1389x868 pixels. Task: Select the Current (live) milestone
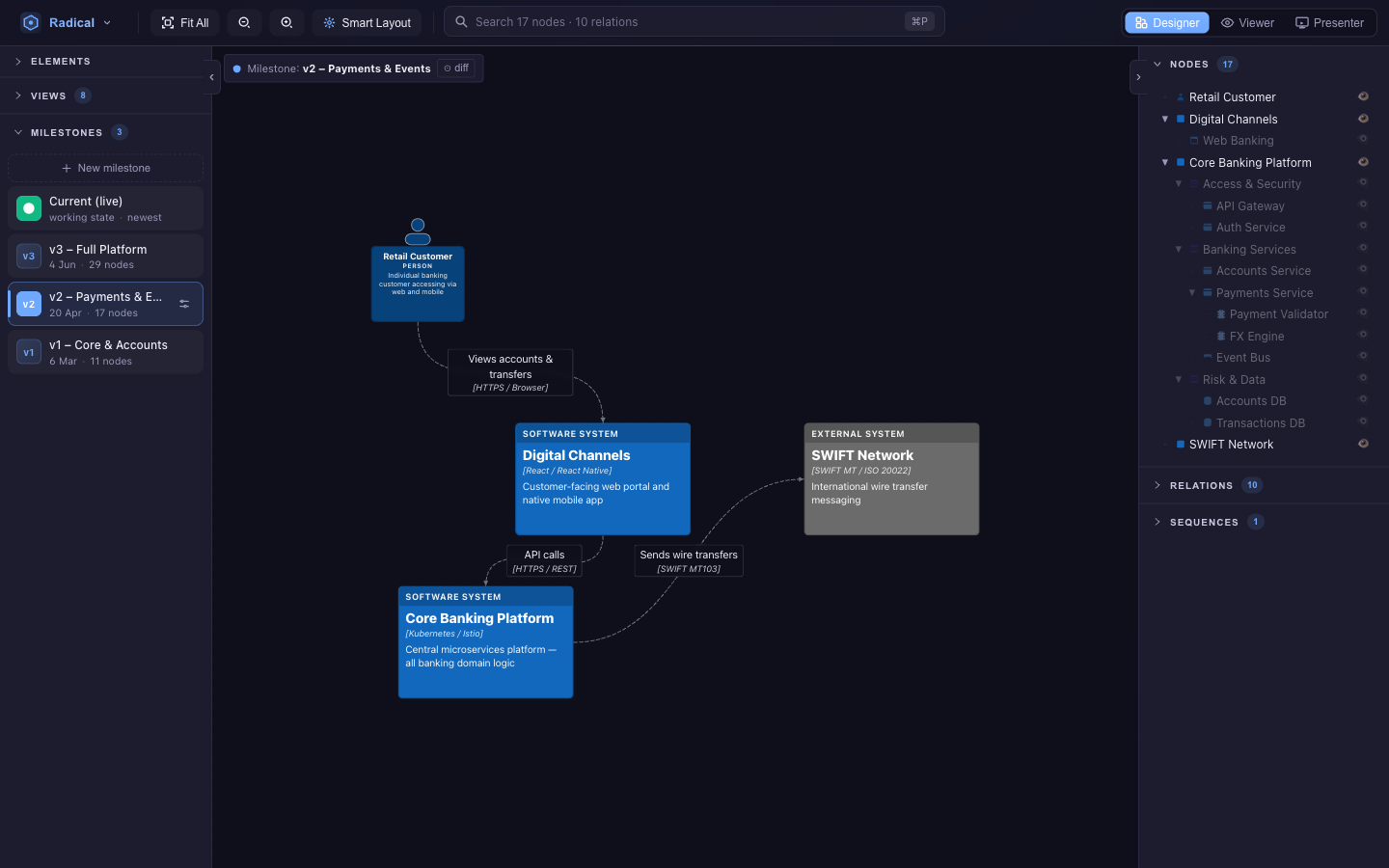105,208
